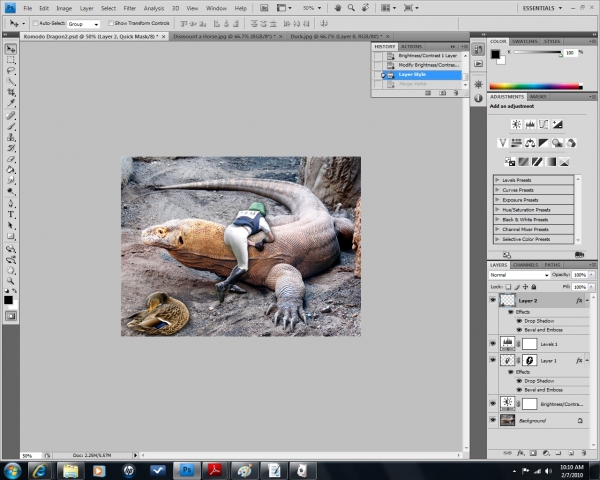This screenshot has height=480, width=600.
Task: Add a Color Balance adjustment
Action: (530, 143)
